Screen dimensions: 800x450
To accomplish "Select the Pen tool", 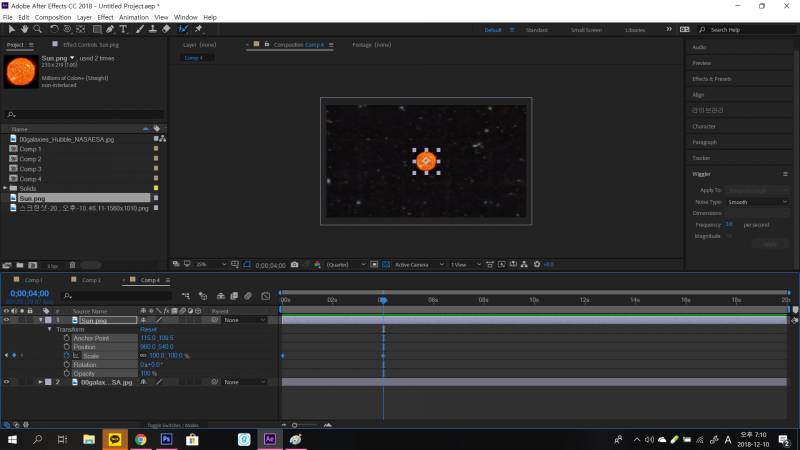I will (110, 29).
